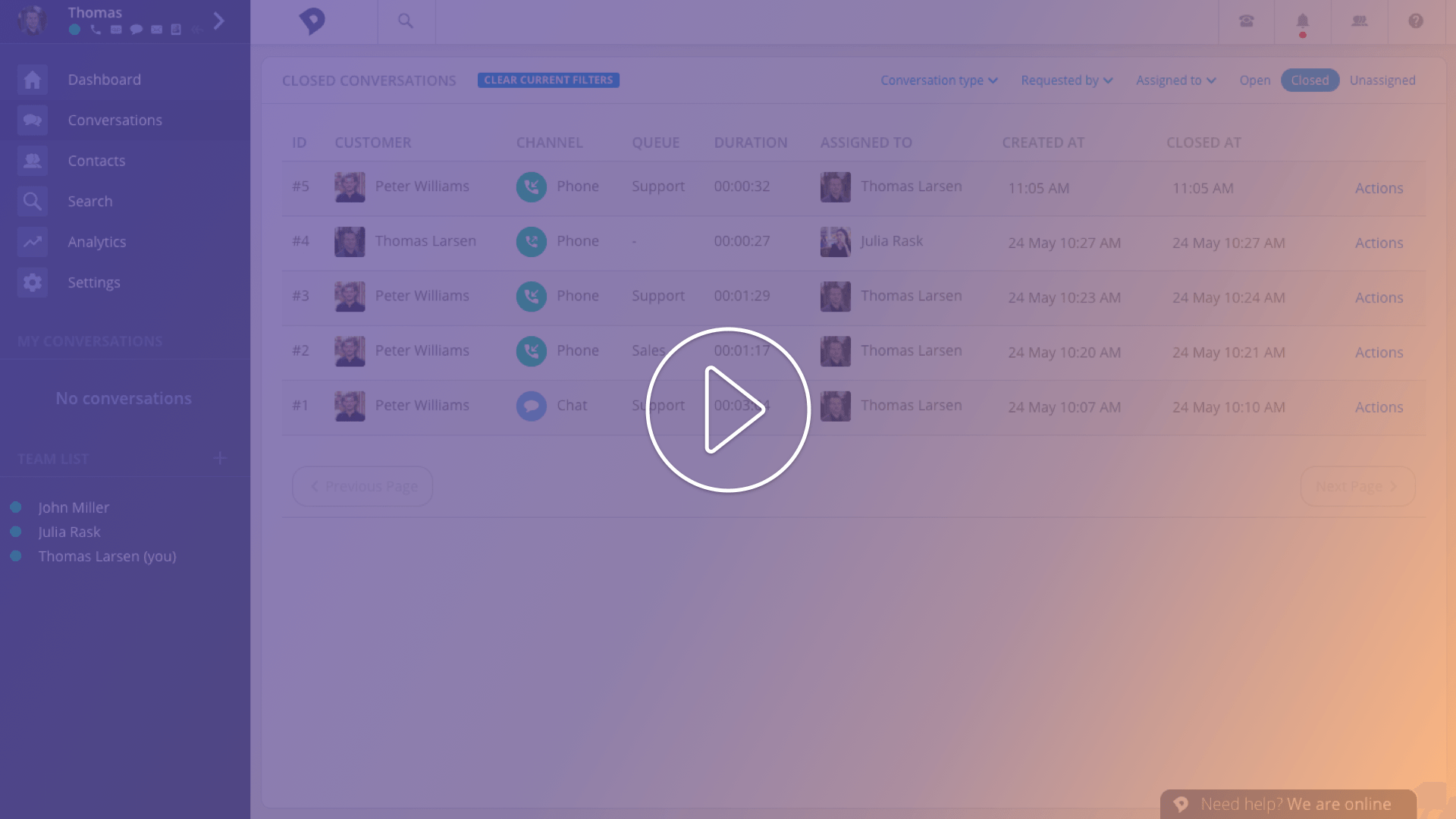1456x819 pixels.
Task: Select Julia Rask in team list
Action: tap(69, 532)
